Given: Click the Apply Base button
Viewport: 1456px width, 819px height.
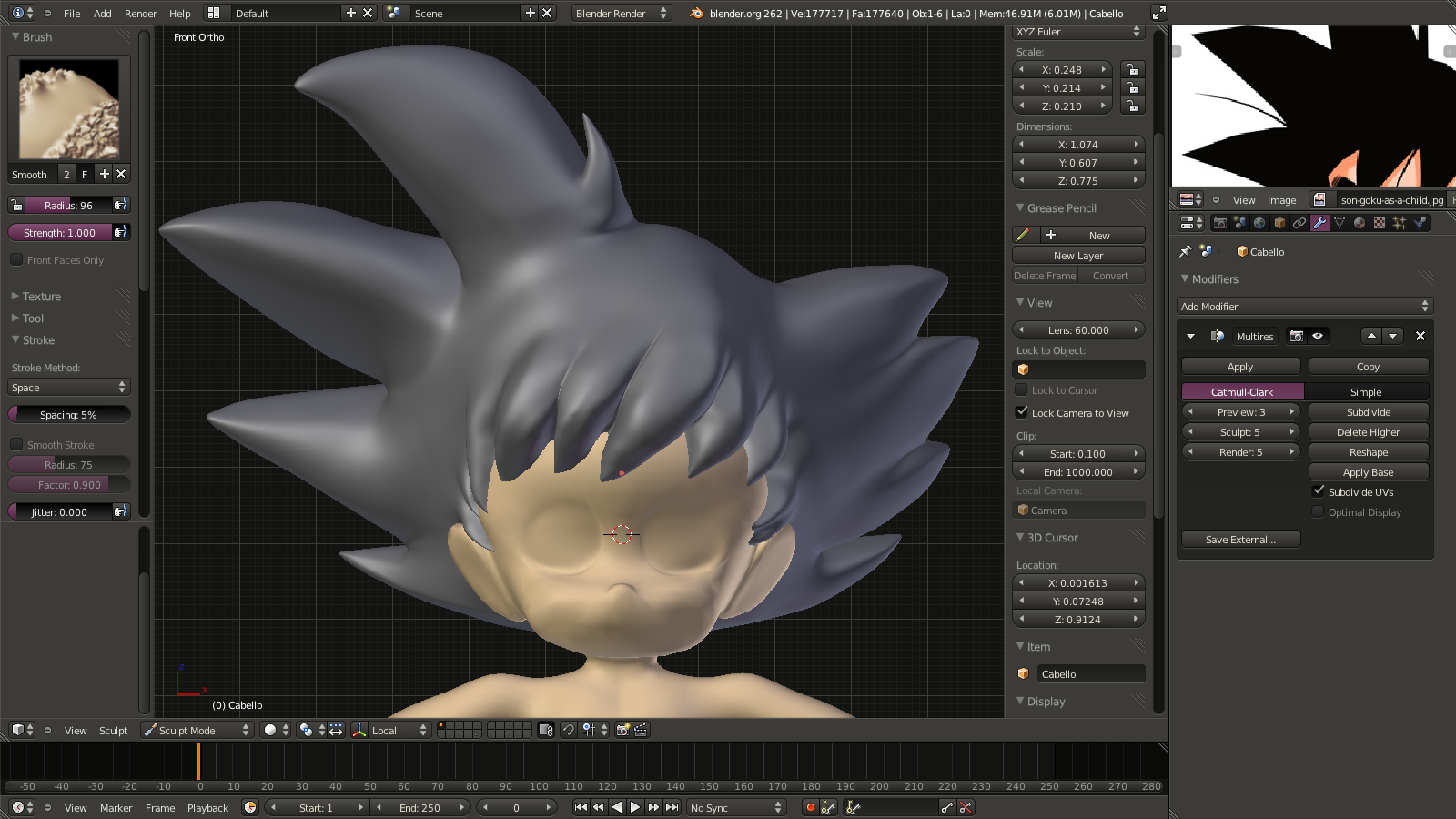Looking at the screenshot, I should pyautogui.click(x=1368, y=472).
